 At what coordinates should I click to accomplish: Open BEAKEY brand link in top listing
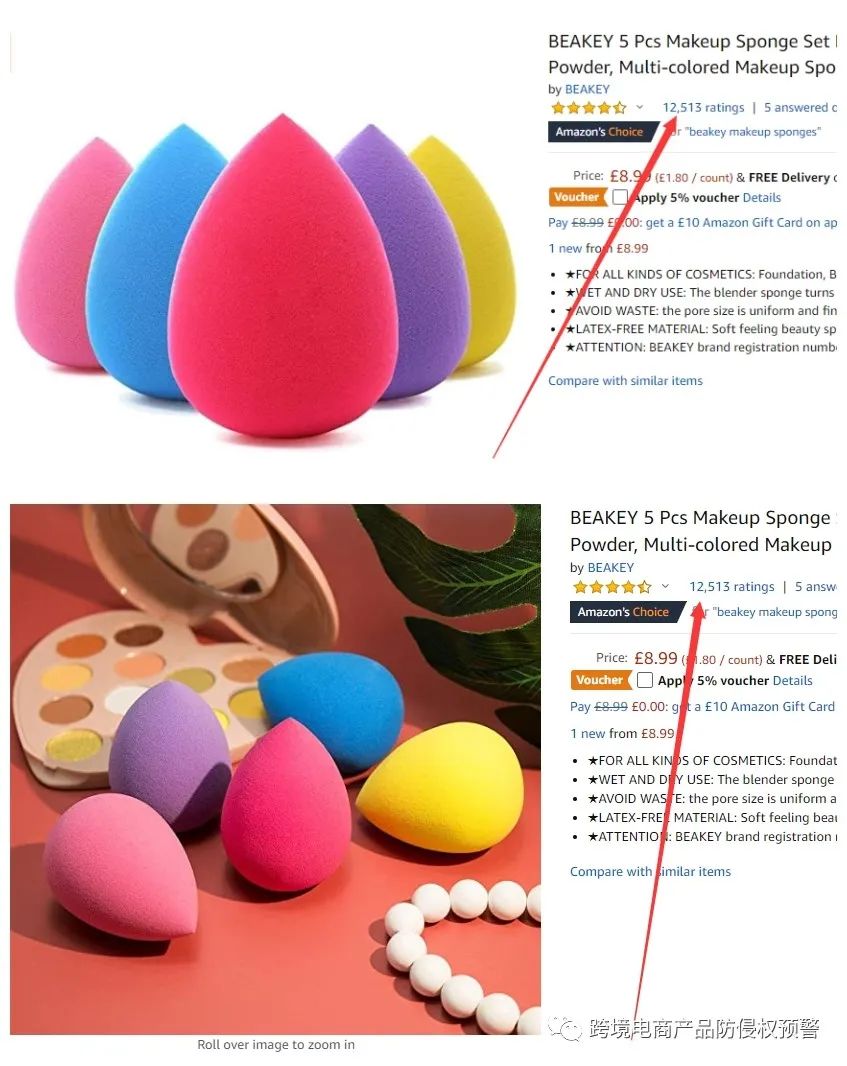[587, 89]
